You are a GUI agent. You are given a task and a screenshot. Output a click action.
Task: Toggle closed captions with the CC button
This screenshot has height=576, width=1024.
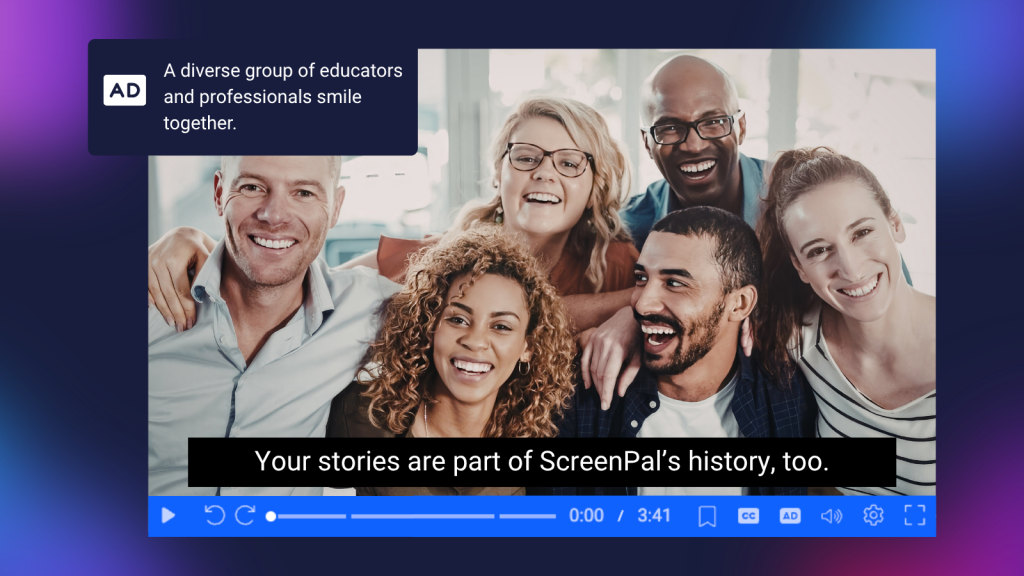[748, 516]
